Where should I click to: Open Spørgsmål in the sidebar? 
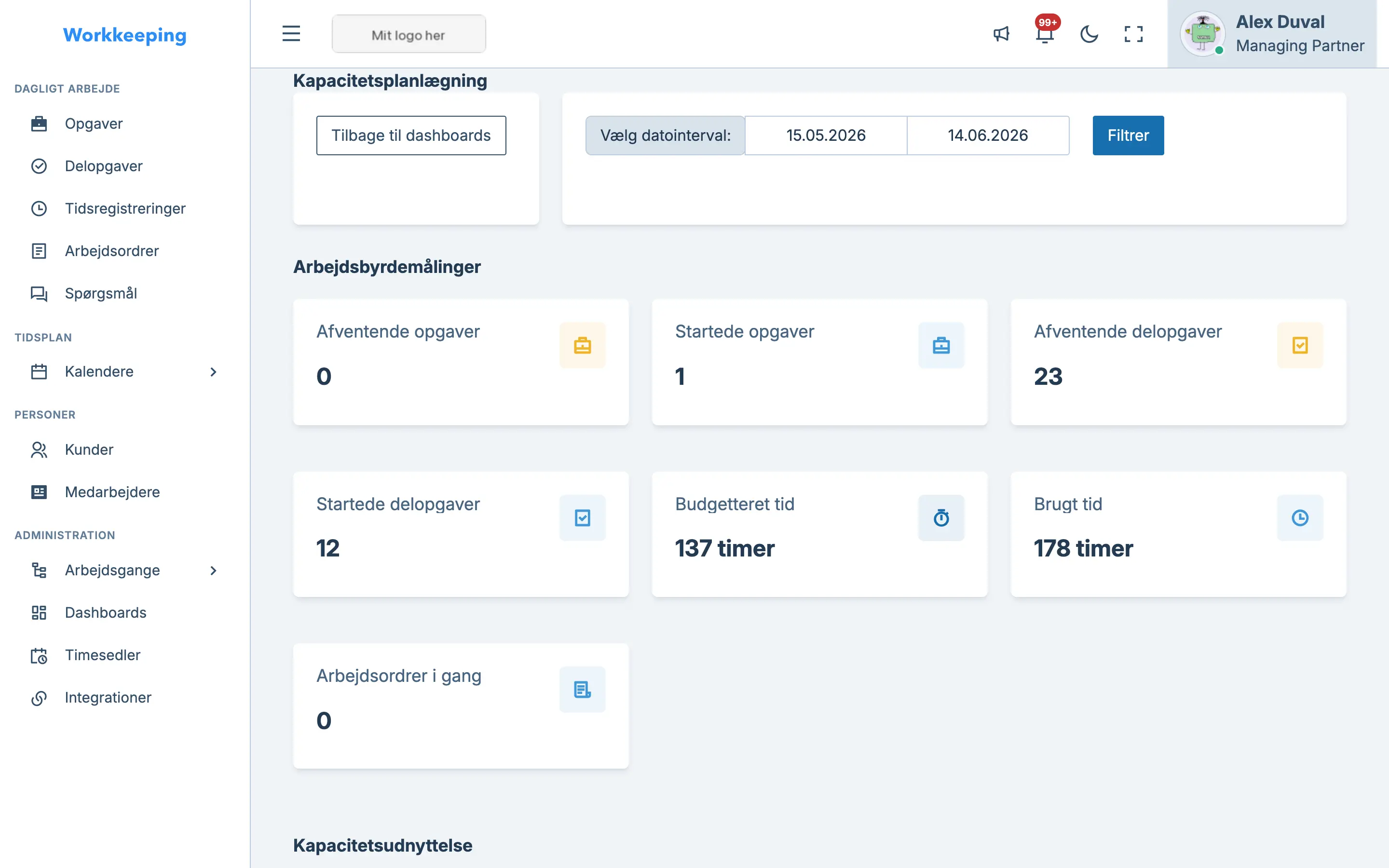100,293
